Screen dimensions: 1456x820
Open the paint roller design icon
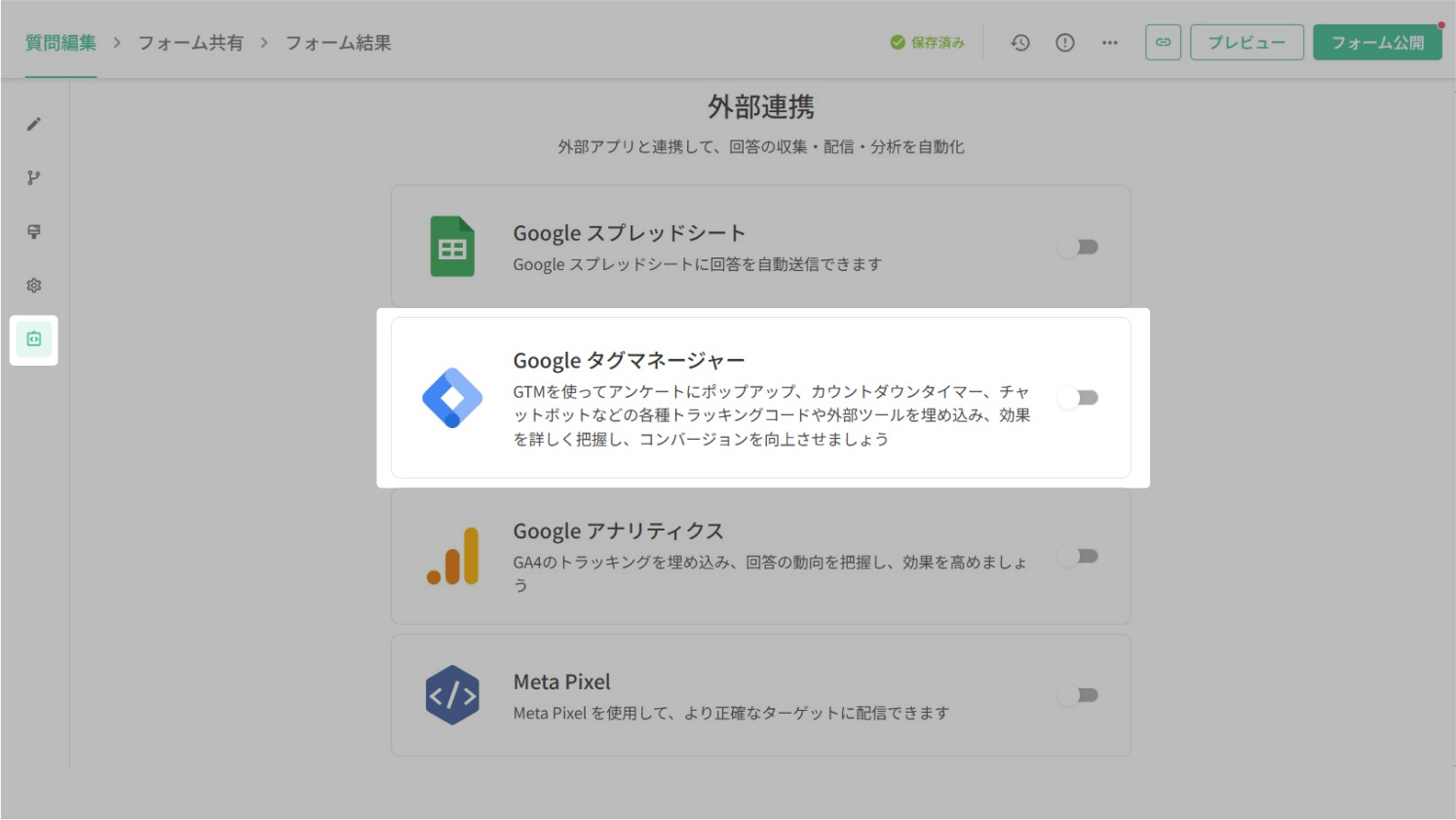[x=34, y=231]
